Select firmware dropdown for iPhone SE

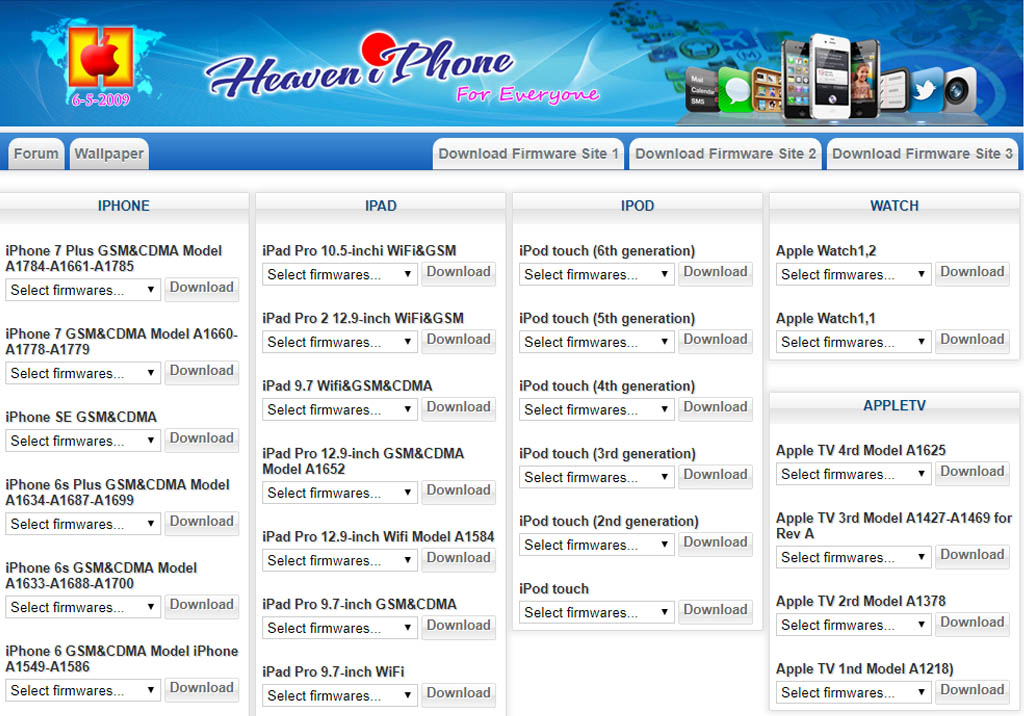click(x=83, y=441)
